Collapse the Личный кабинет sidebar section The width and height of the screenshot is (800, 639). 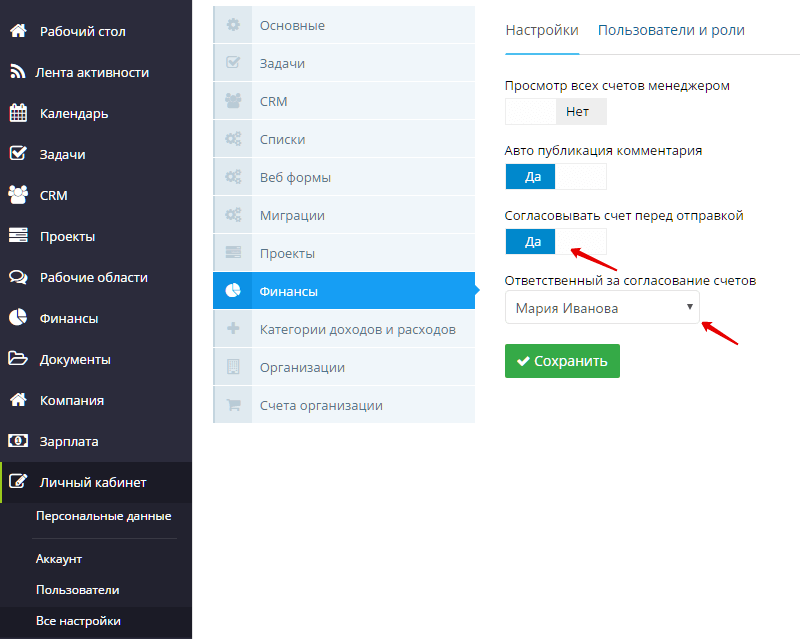(x=93, y=482)
